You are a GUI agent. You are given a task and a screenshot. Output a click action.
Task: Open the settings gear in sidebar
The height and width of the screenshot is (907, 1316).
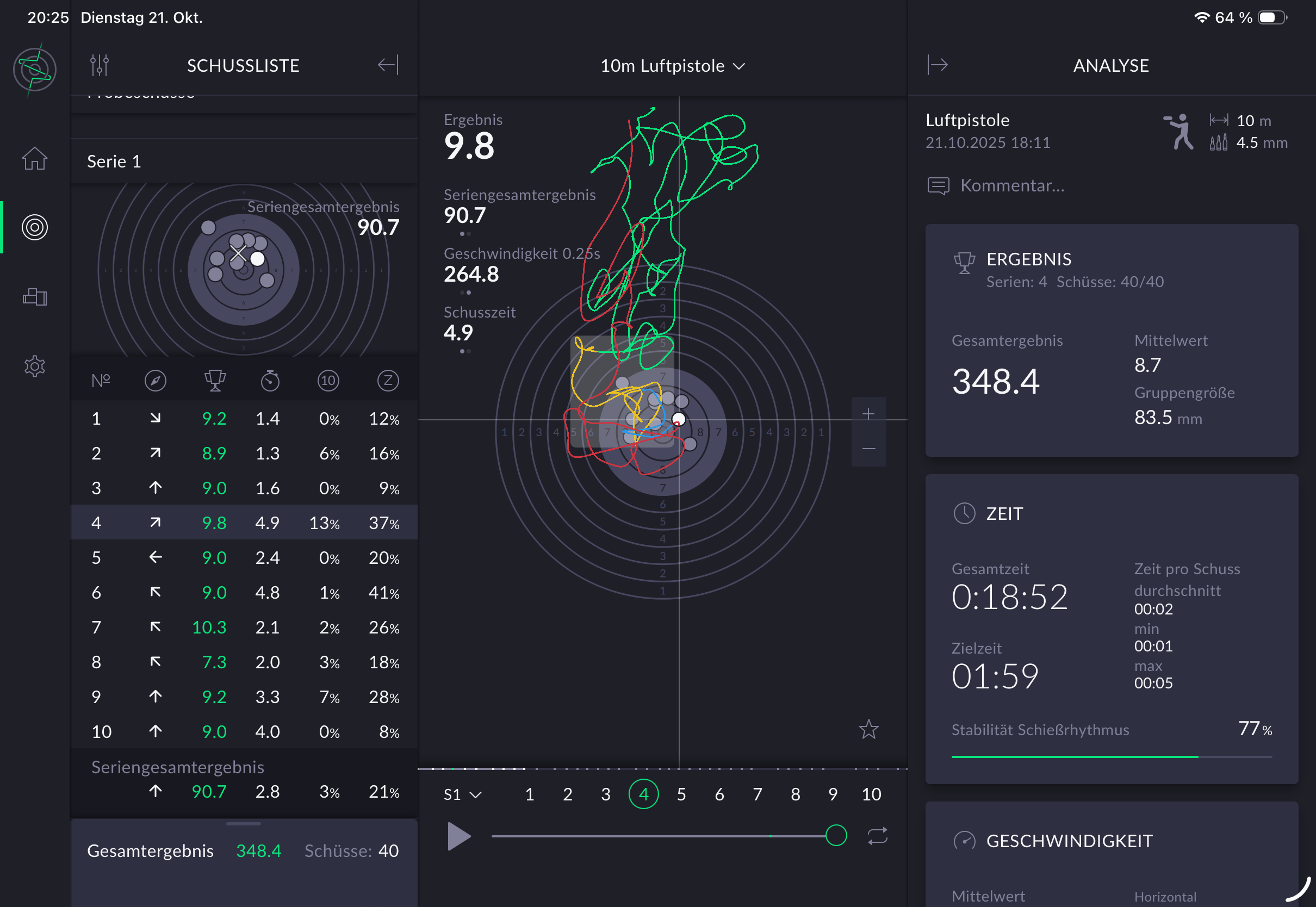coord(35,366)
